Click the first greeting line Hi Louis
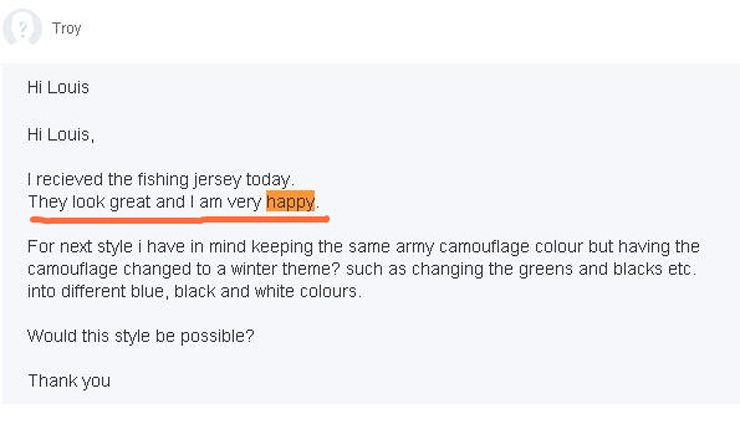This screenshot has height=424, width=740. tap(58, 87)
